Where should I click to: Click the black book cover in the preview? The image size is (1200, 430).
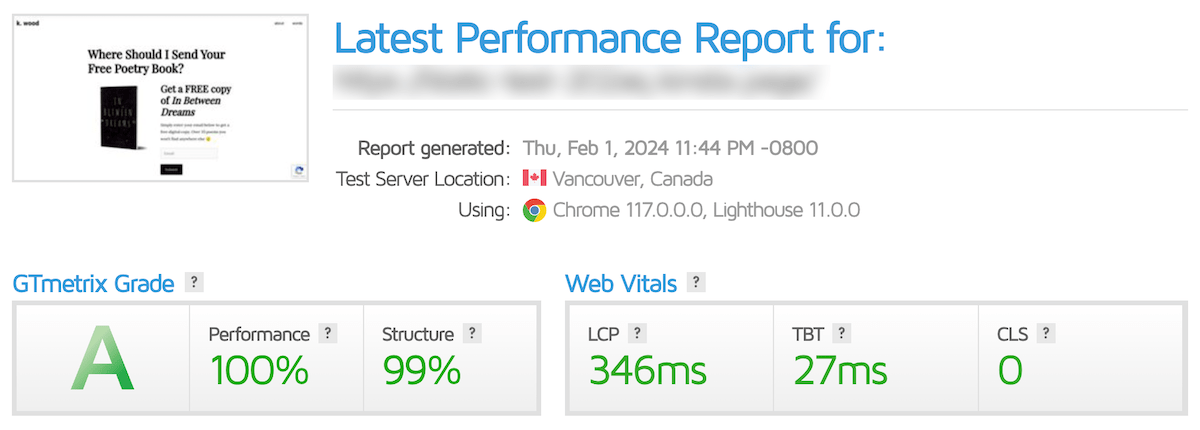116,119
